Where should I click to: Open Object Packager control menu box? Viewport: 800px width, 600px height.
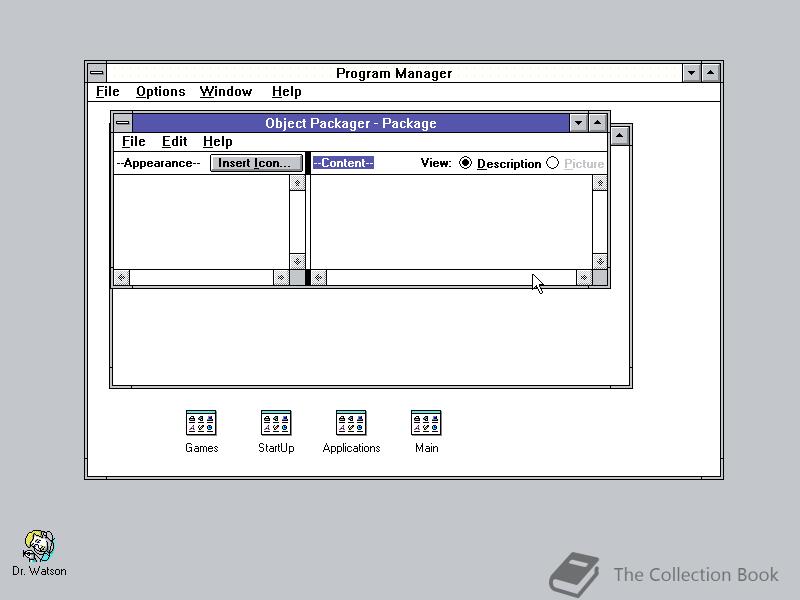tap(122, 122)
